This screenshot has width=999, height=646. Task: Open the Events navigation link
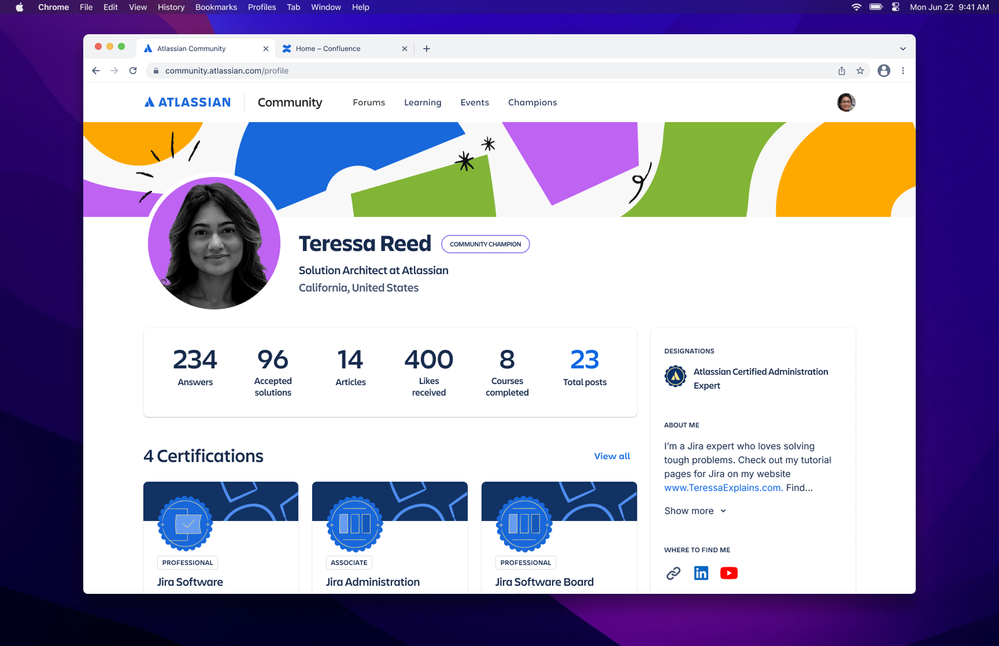tap(475, 103)
